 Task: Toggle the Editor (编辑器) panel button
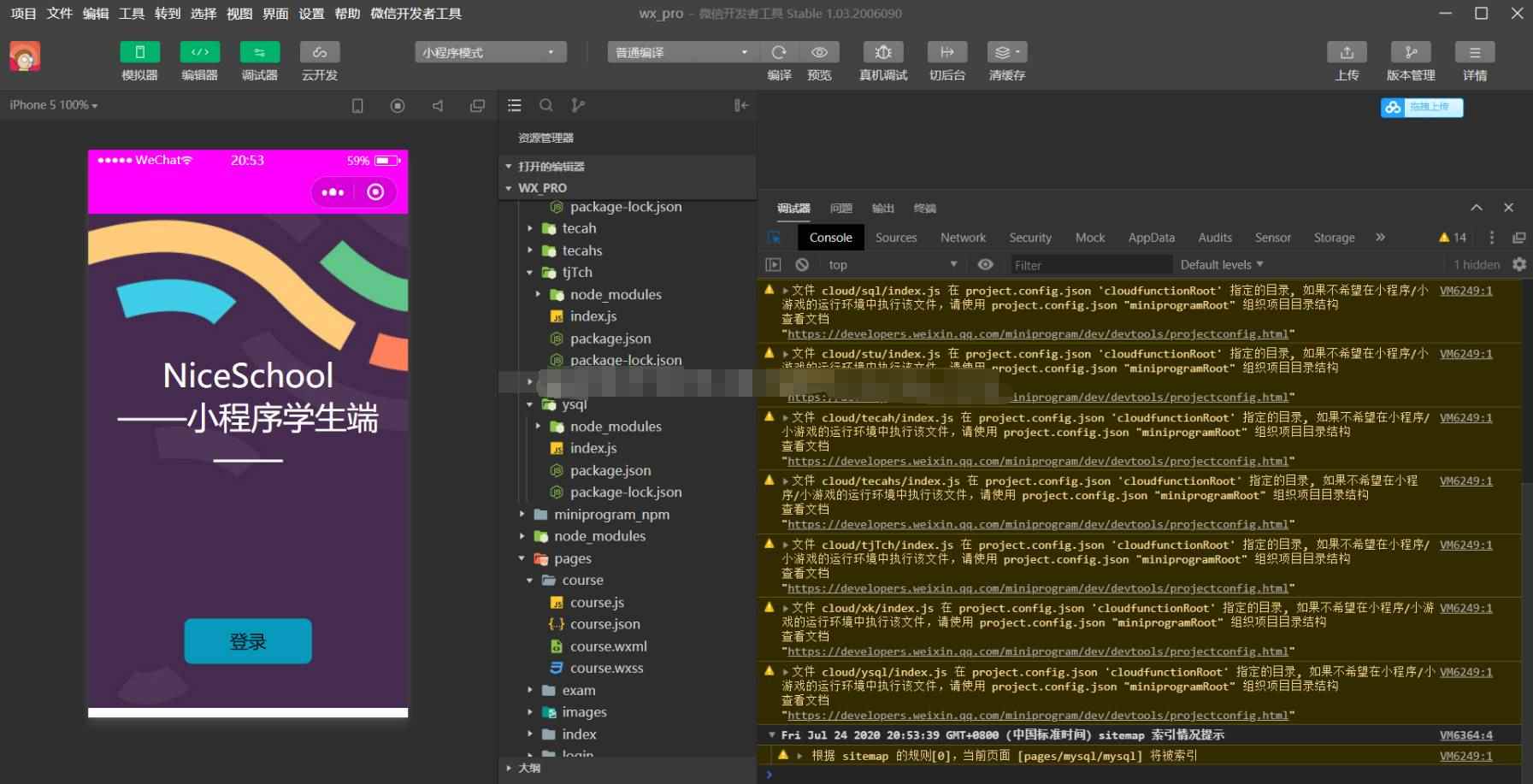pos(199,52)
